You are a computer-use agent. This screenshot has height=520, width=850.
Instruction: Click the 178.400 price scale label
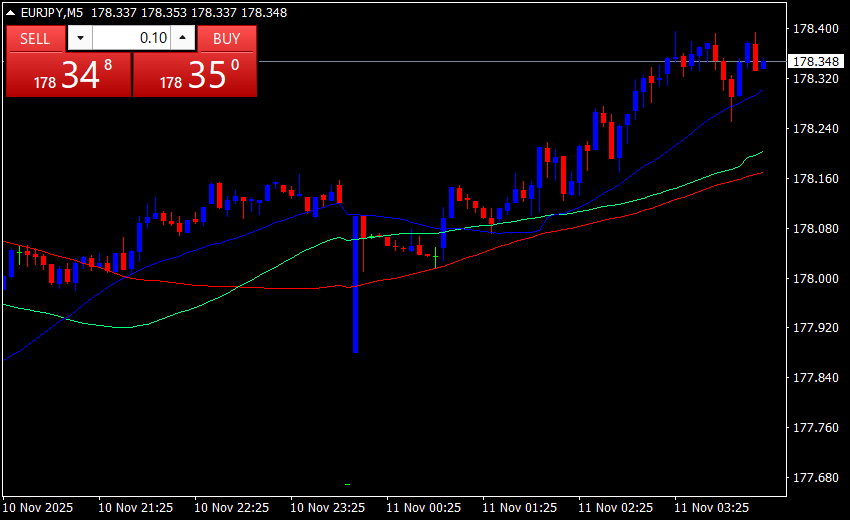815,29
